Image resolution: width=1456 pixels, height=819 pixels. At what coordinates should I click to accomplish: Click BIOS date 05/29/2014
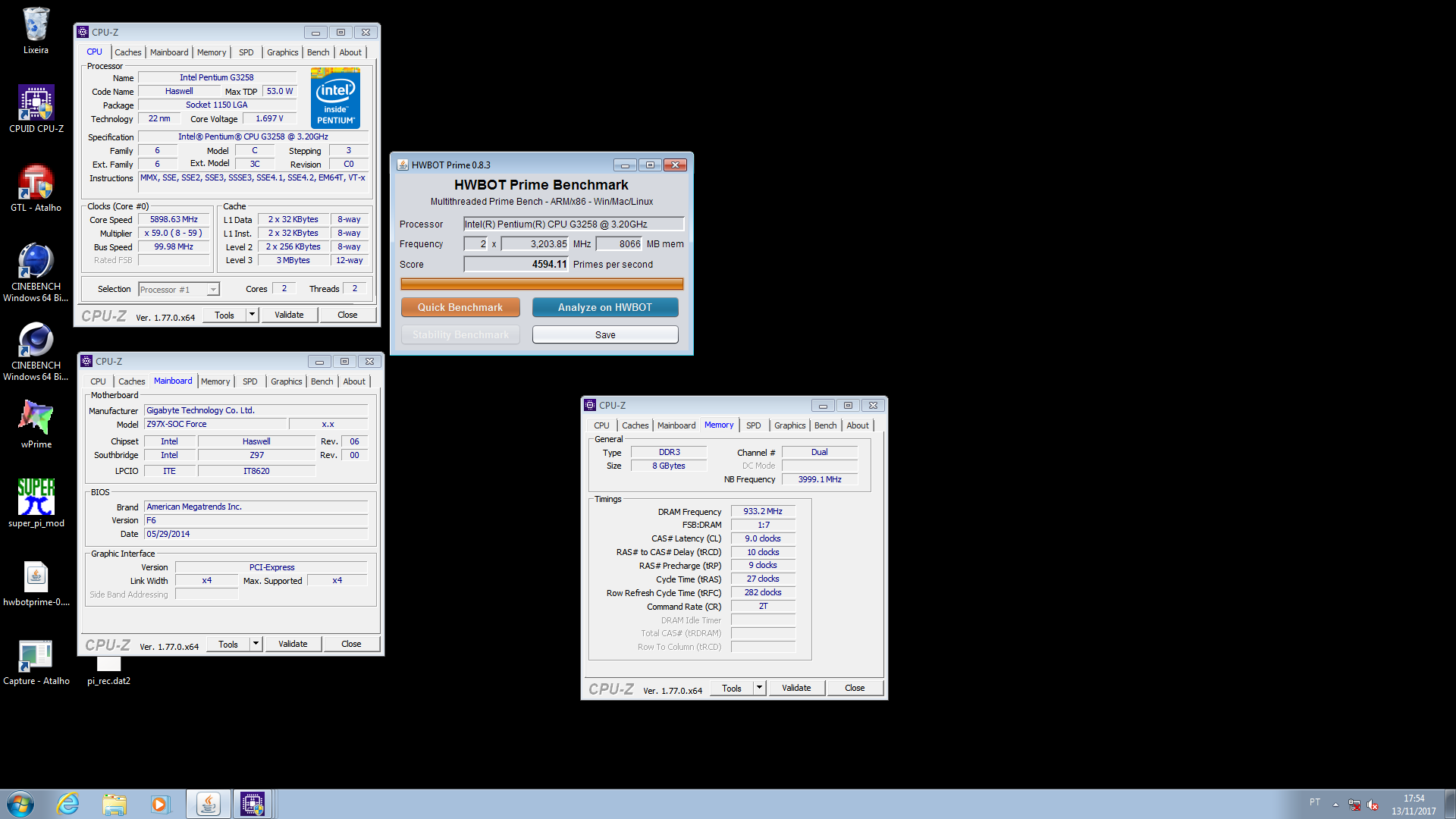point(256,534)
